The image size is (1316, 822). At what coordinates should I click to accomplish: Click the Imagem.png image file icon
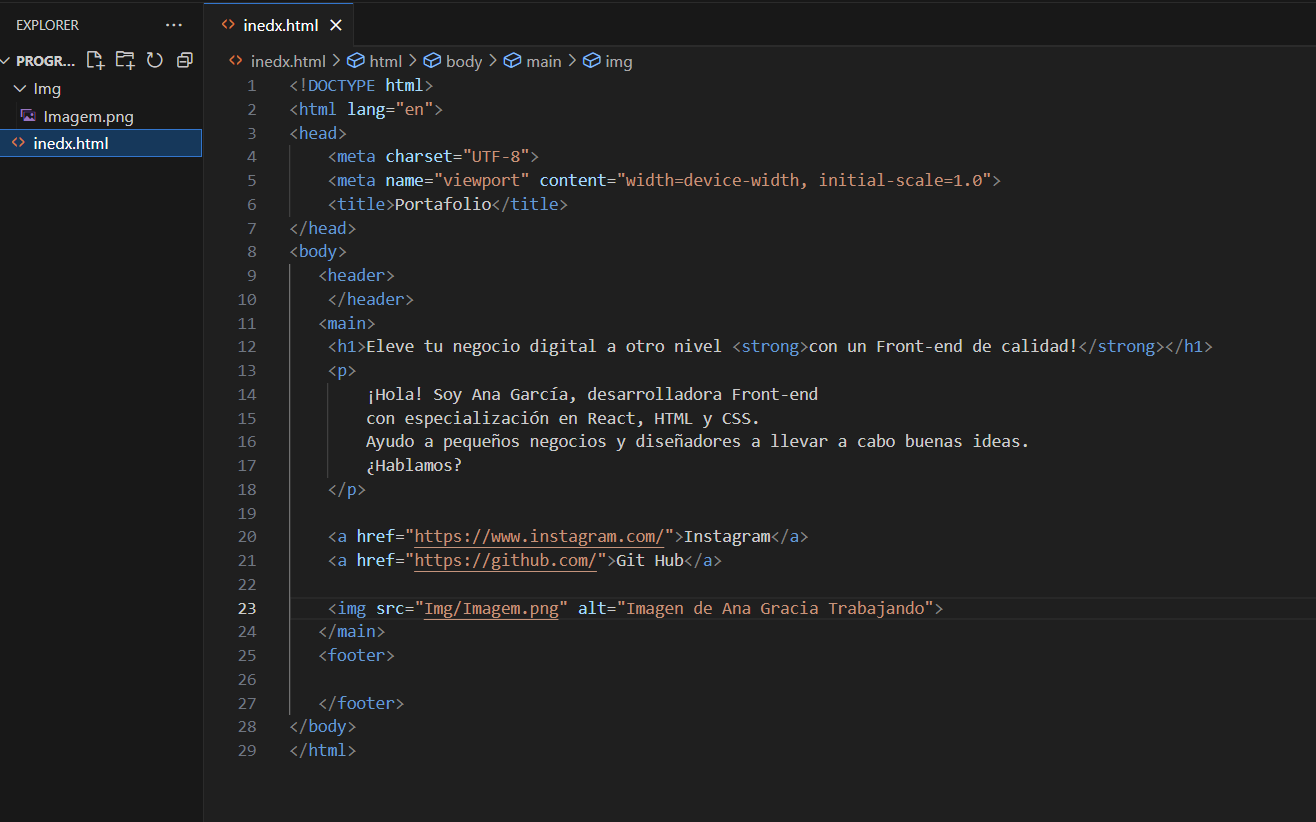click(x=28, y=116)
